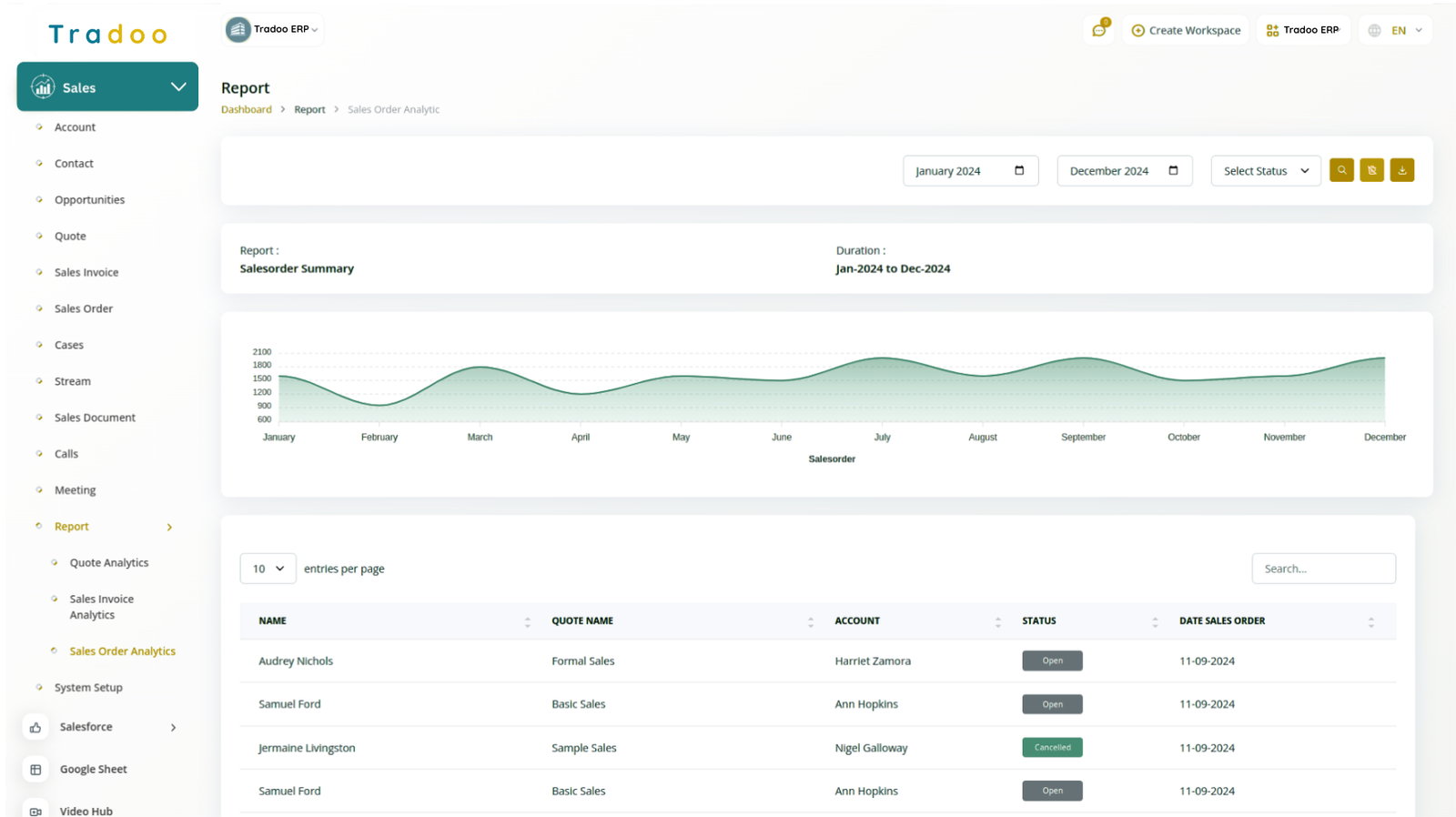1456x817 pixels.
Task: Click the search filter icon button
Action: click(1340, 170)
